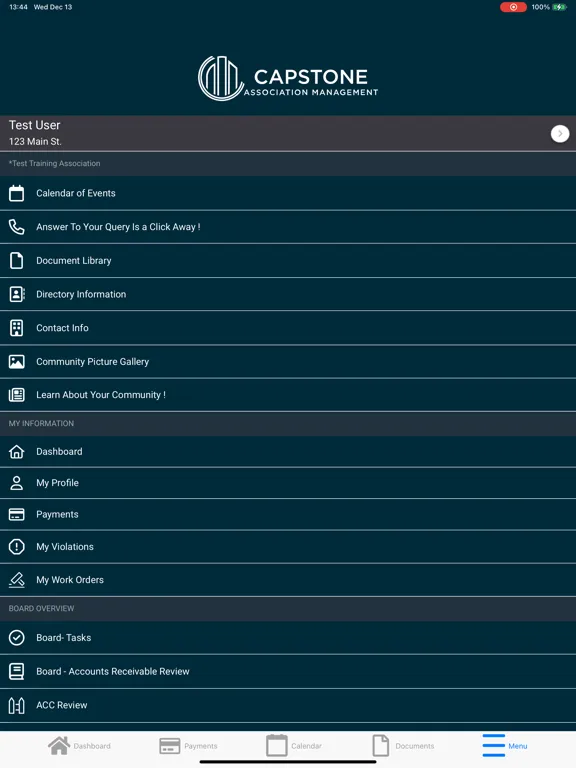Open ACC Review

click(288, 705)
